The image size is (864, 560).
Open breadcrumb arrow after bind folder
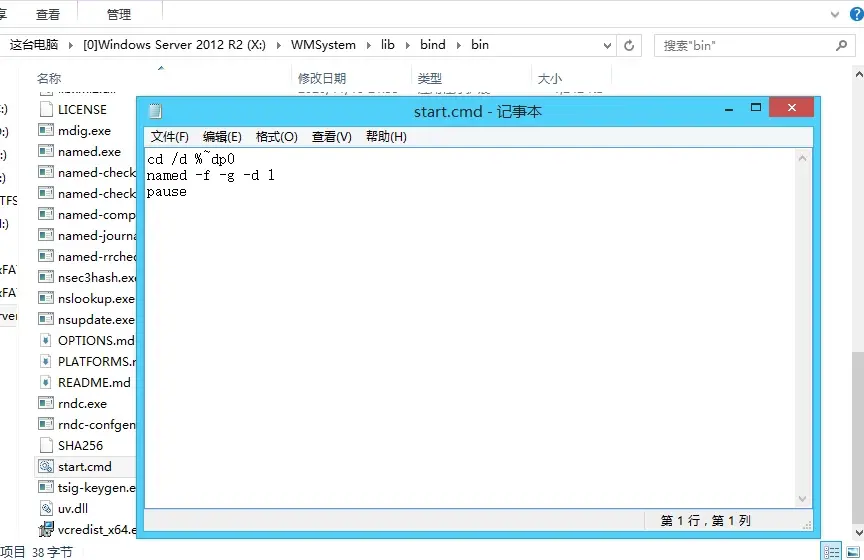pos(458,45)
